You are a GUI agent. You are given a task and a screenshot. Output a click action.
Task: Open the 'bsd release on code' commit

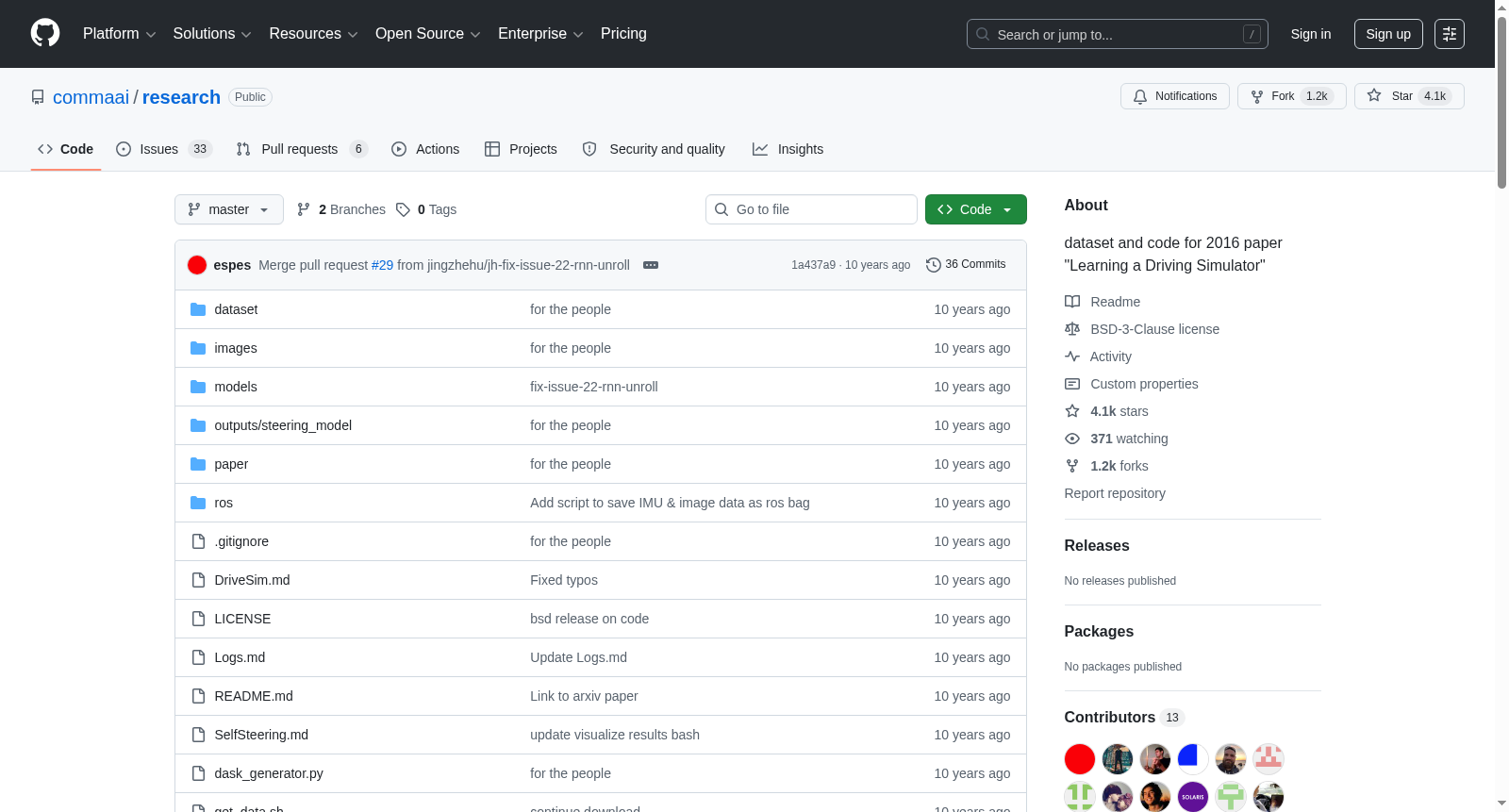[589, 619]
